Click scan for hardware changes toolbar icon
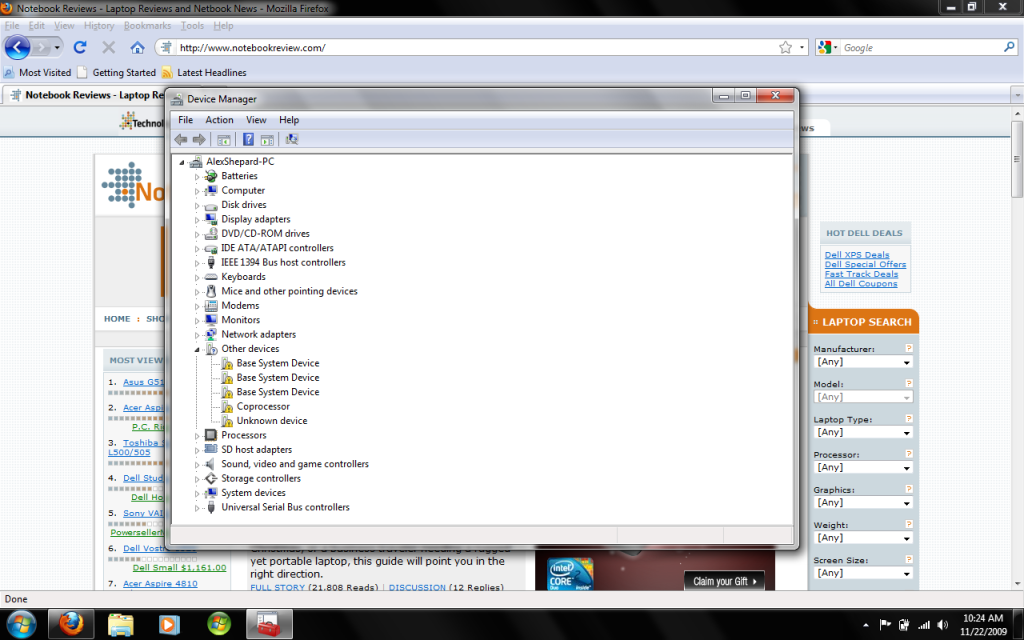 click(x=292, y=139)
